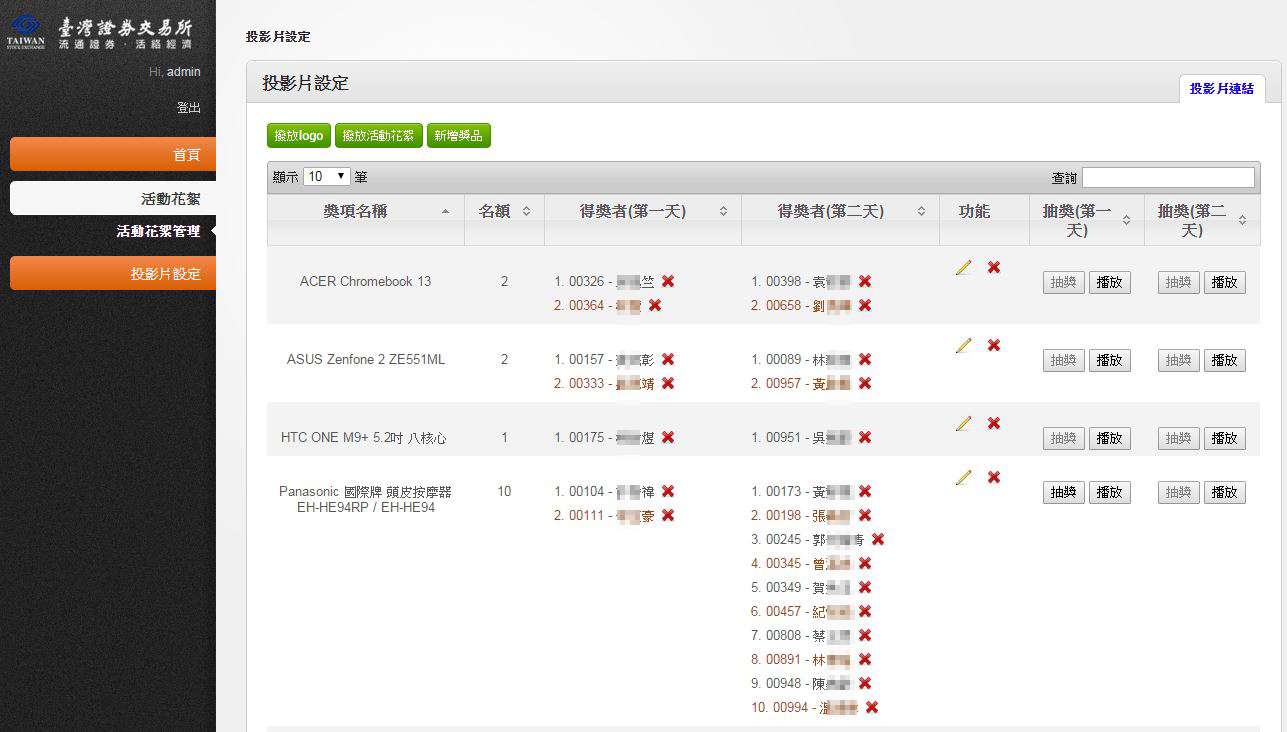This screenshot has width=1287, height=732.
Task: Remove second-day winner 00457
Action: 865,611
